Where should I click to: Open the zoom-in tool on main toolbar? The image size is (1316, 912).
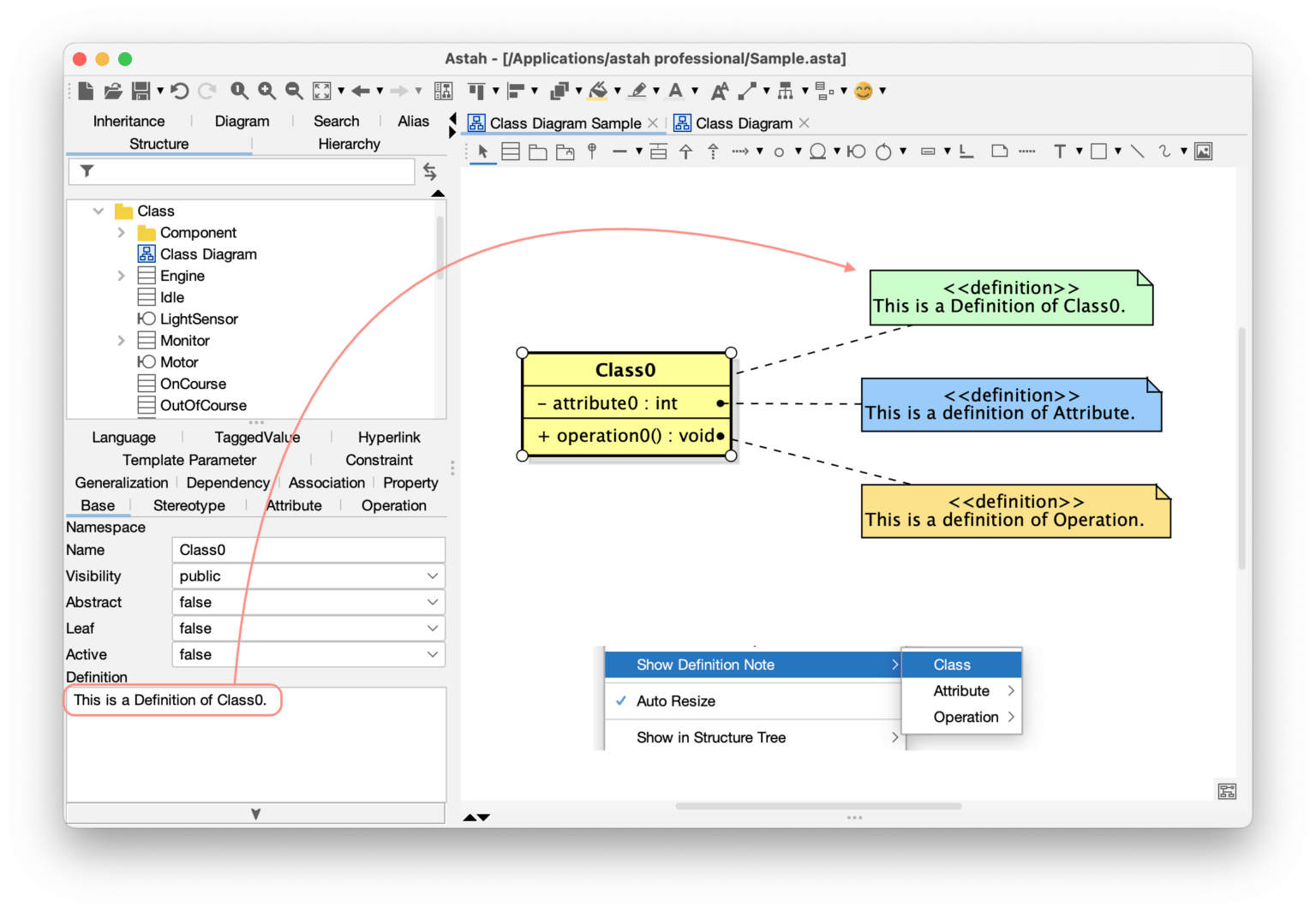(x=266, y=90)
